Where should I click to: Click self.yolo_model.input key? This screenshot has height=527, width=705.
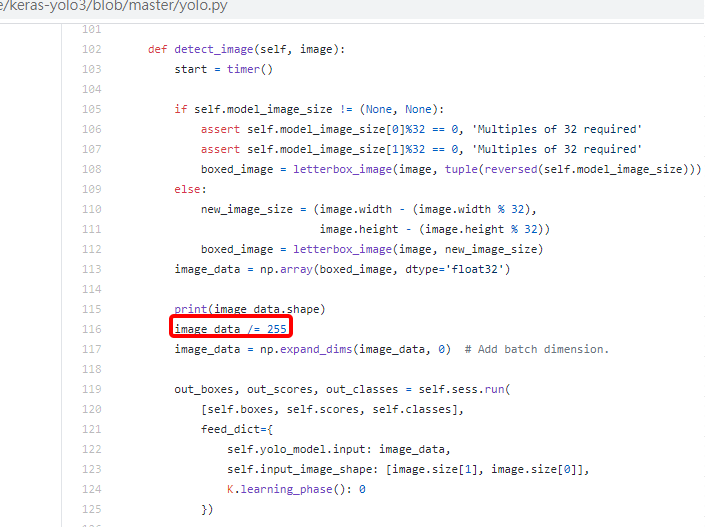coord(300,449)
